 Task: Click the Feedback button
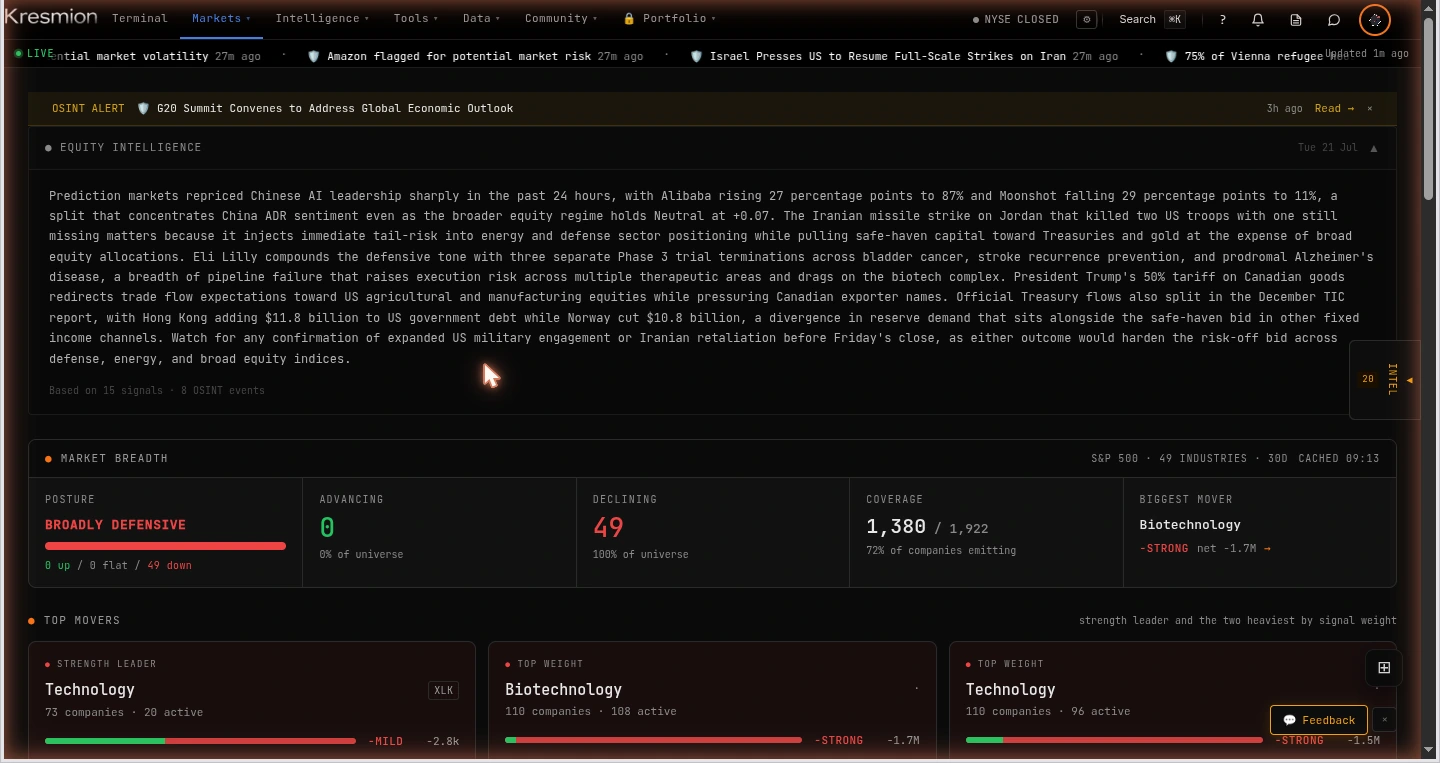point(1319,720)
